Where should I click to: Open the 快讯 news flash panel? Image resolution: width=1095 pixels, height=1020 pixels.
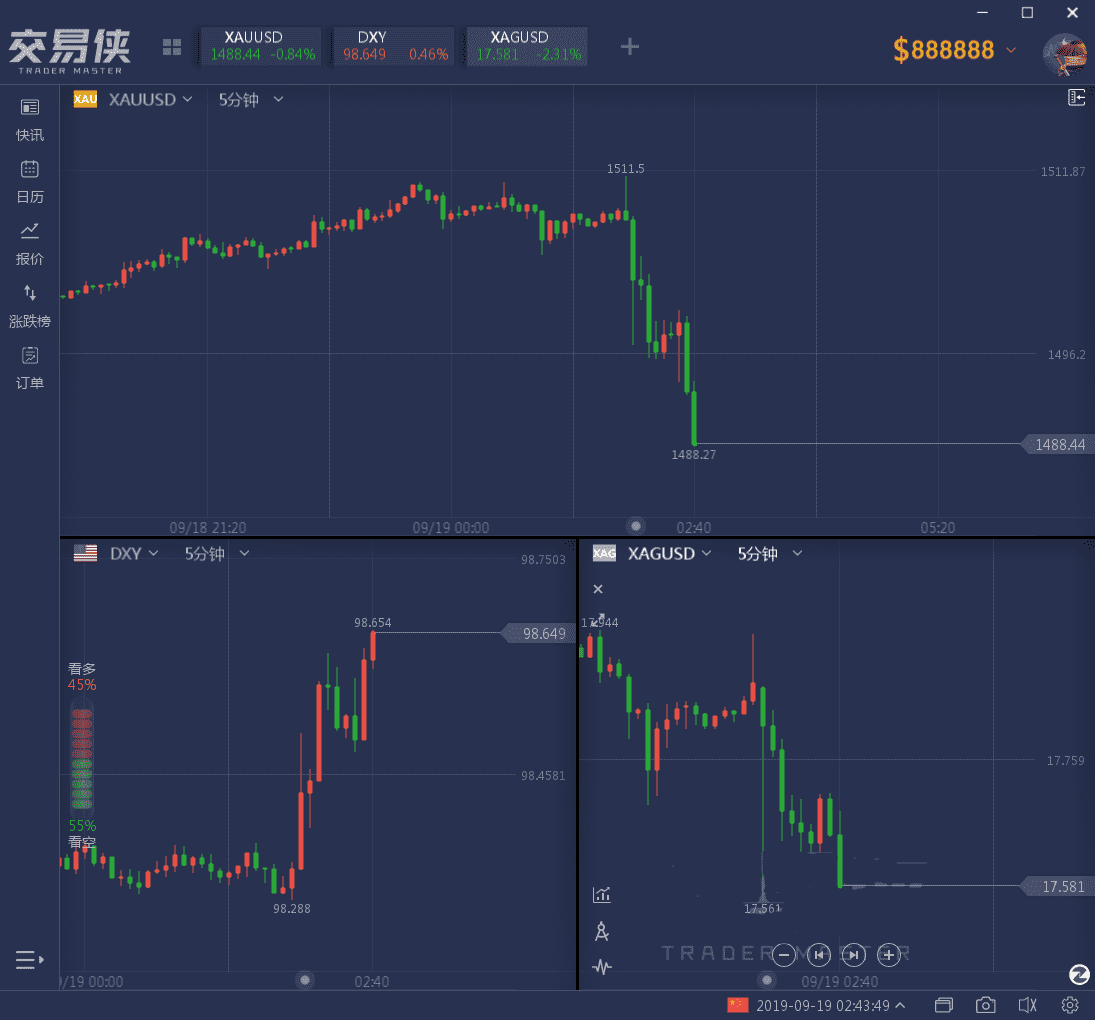pos(30,118)
